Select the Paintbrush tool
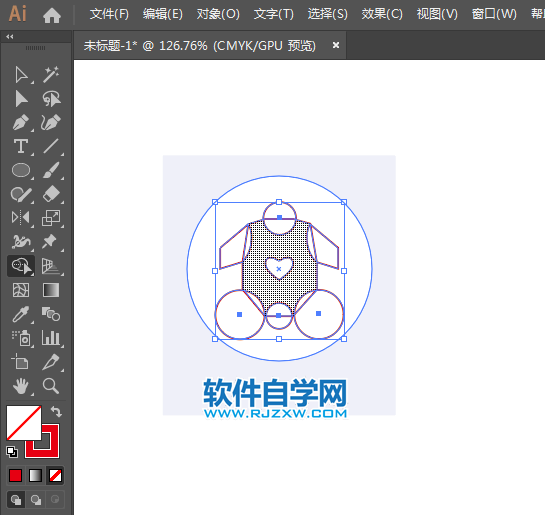The height and width of the screenshot is (515, 545). (x=51, y=170)
